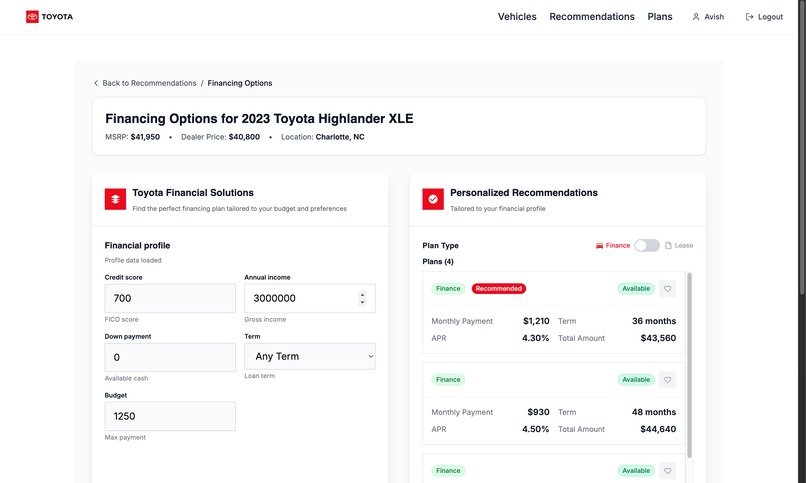The height and width of the screenshot is (483, 806).
Task: Click the Charlotte, NC location text
Action: [340, 137]
